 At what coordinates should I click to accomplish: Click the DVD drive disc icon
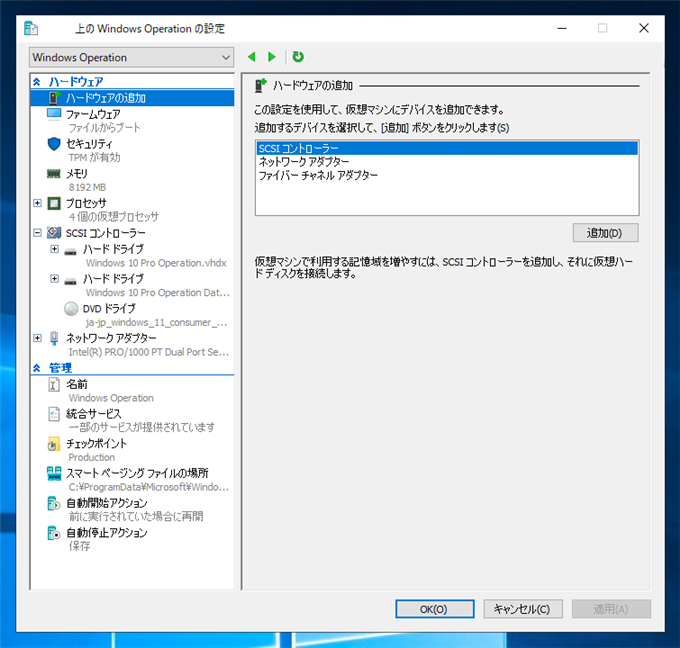tap(71, 309)
